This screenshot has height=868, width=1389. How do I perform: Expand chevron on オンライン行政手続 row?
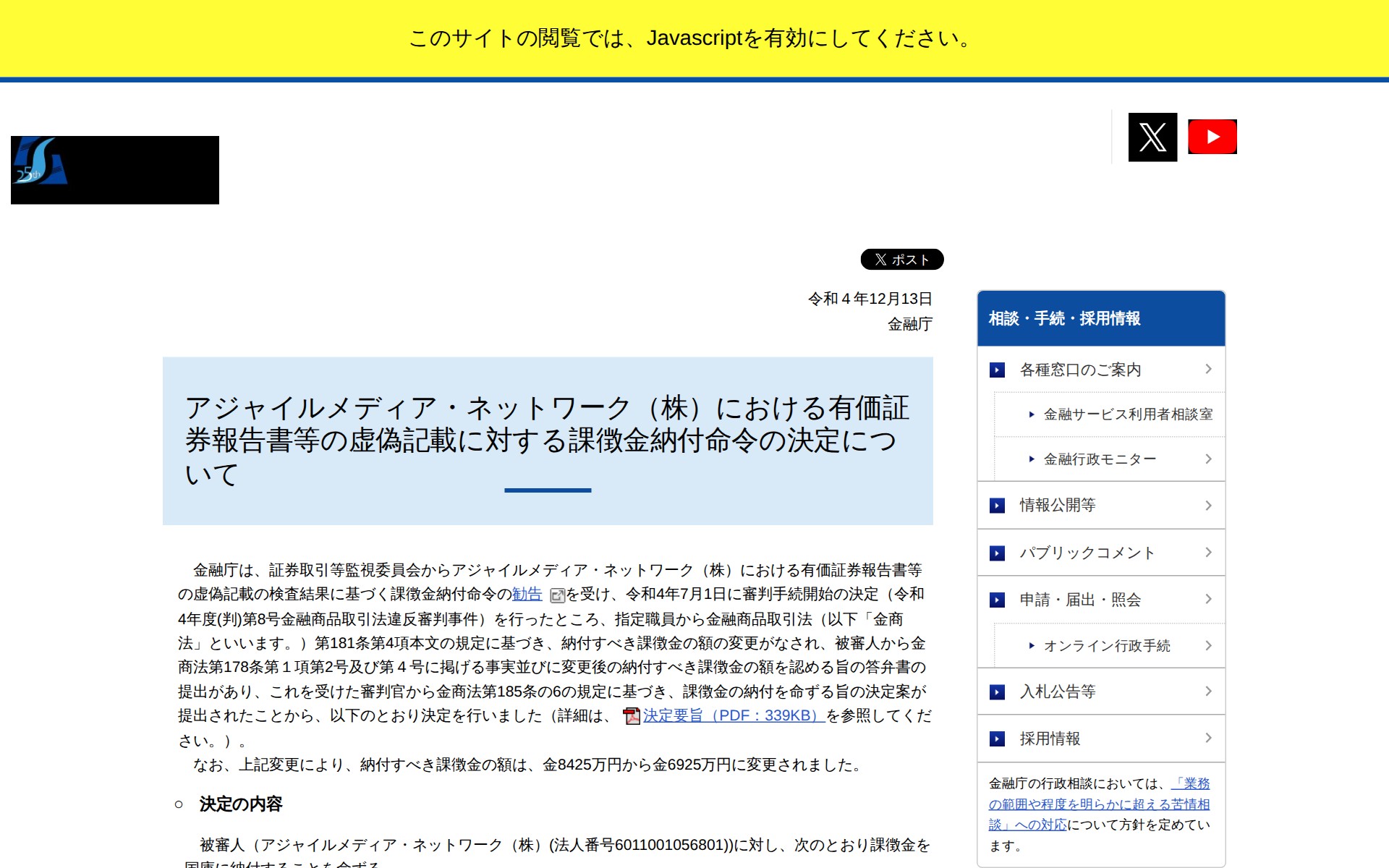click(1208, 645)
